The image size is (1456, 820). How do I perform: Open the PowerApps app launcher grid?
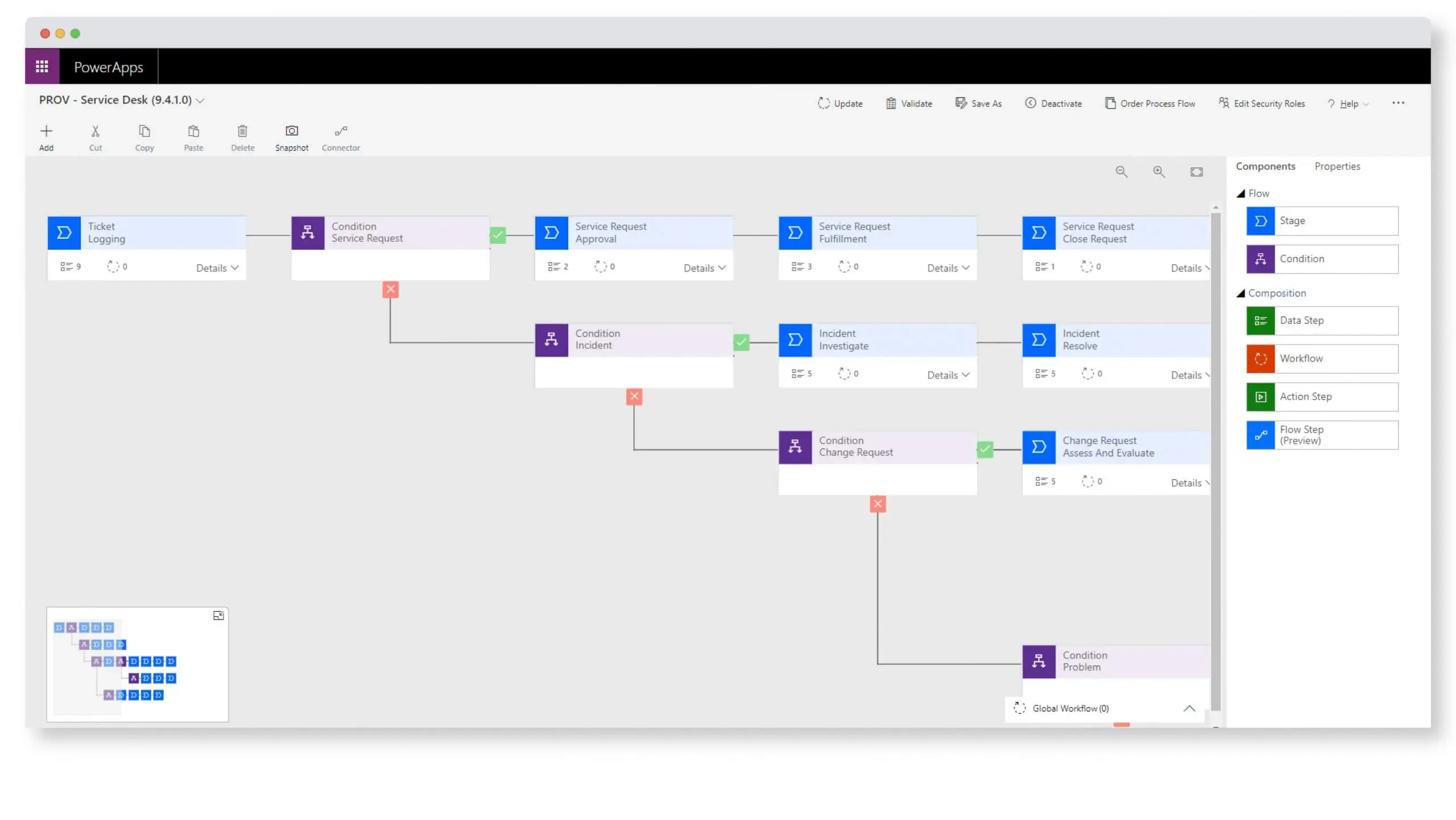42,67
